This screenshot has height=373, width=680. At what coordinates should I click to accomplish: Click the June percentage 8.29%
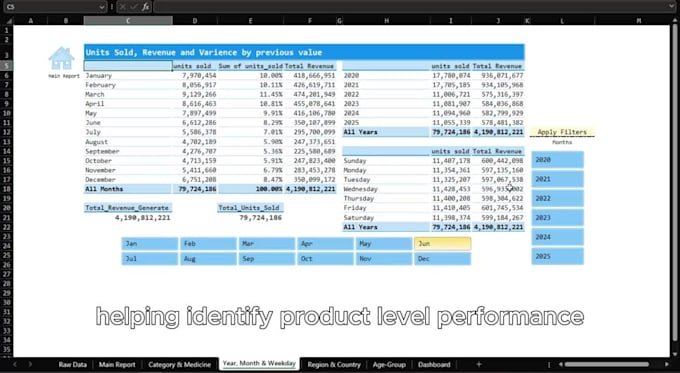(x=271, y=123)
